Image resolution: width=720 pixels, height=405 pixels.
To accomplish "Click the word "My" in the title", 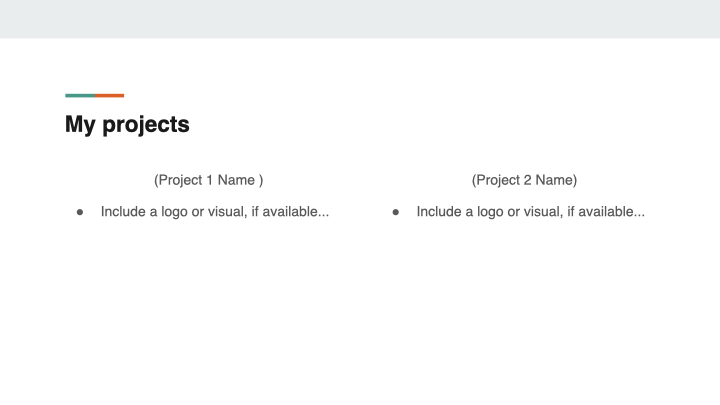I will tap(80, 125).
